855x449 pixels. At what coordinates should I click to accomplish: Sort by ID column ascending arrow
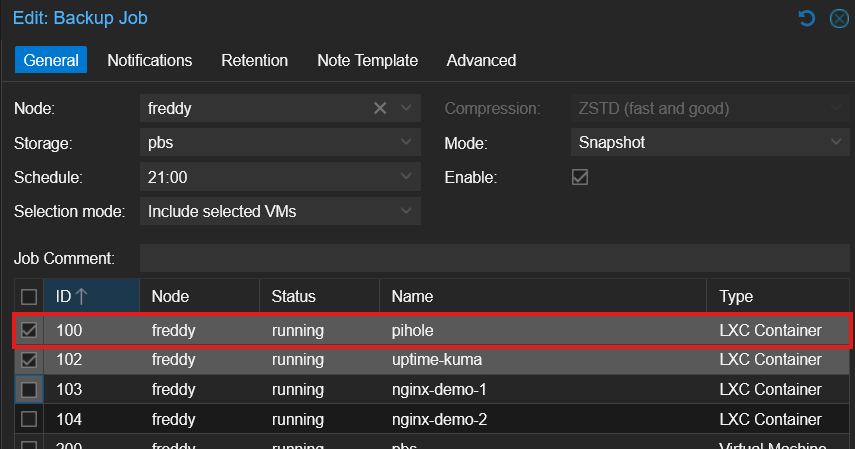coord(81,296)
